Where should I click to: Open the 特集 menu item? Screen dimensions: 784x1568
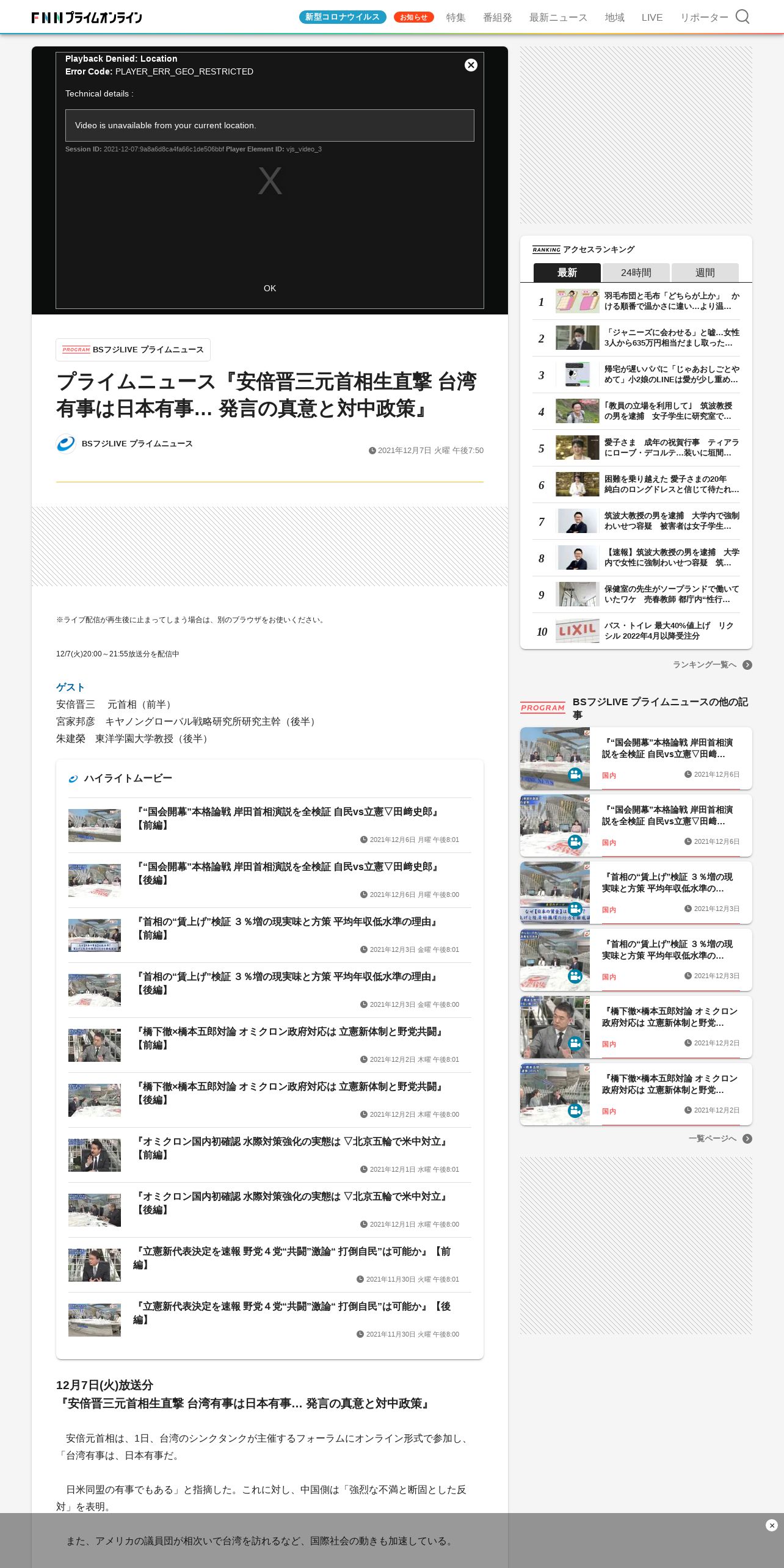click(456, 17)
